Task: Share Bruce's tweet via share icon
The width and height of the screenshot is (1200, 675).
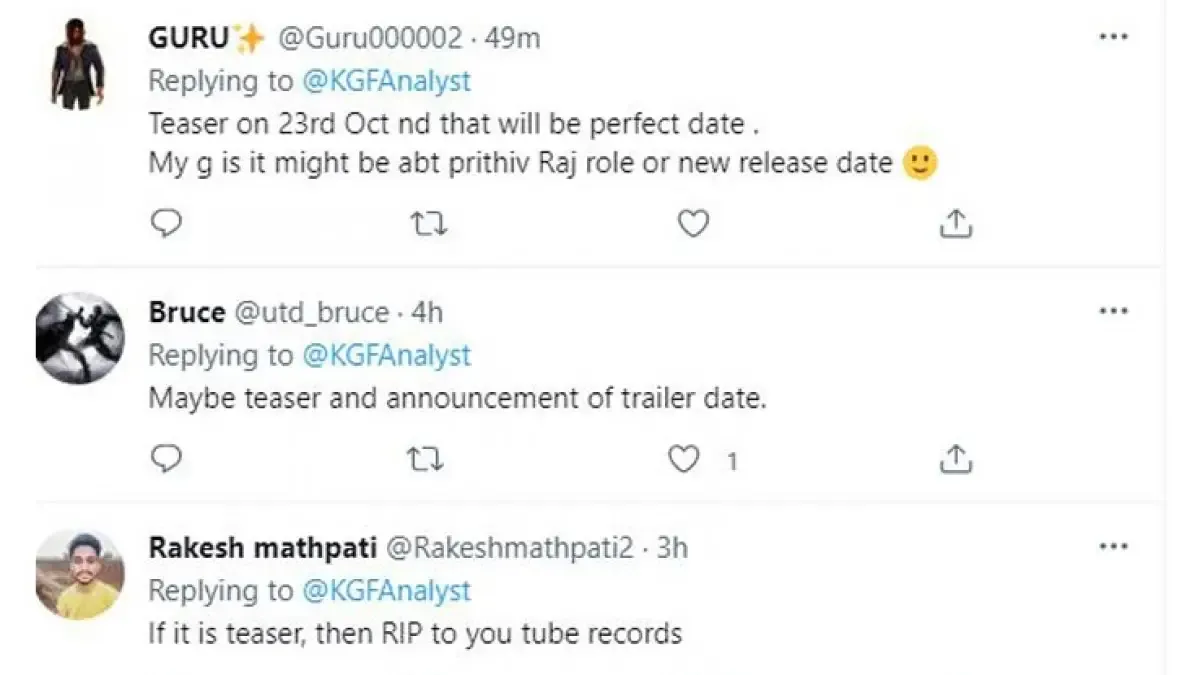Action: click(956, 459)
